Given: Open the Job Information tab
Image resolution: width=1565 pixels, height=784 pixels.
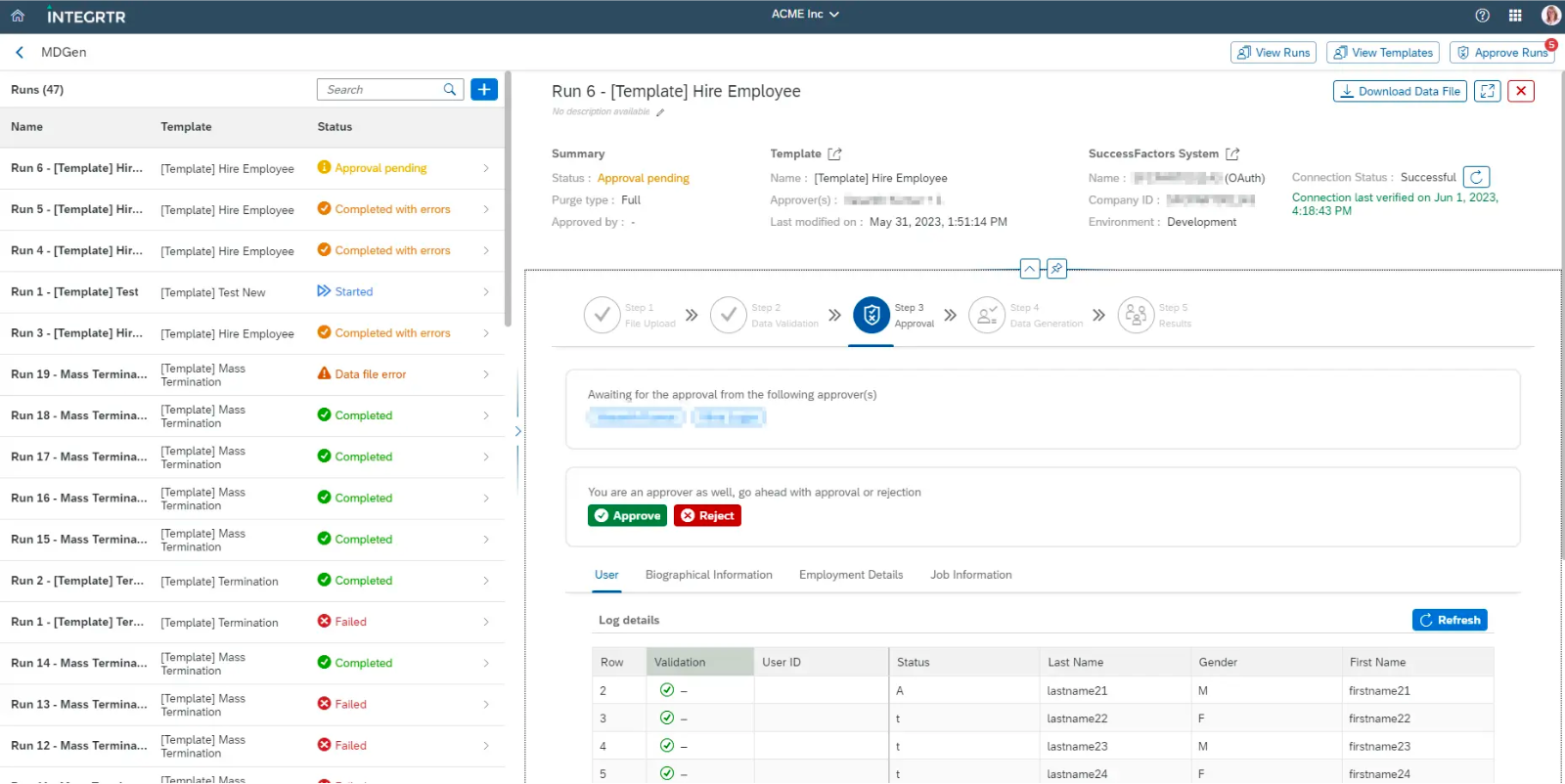Looking at the screenshot, I should [970, 575].
